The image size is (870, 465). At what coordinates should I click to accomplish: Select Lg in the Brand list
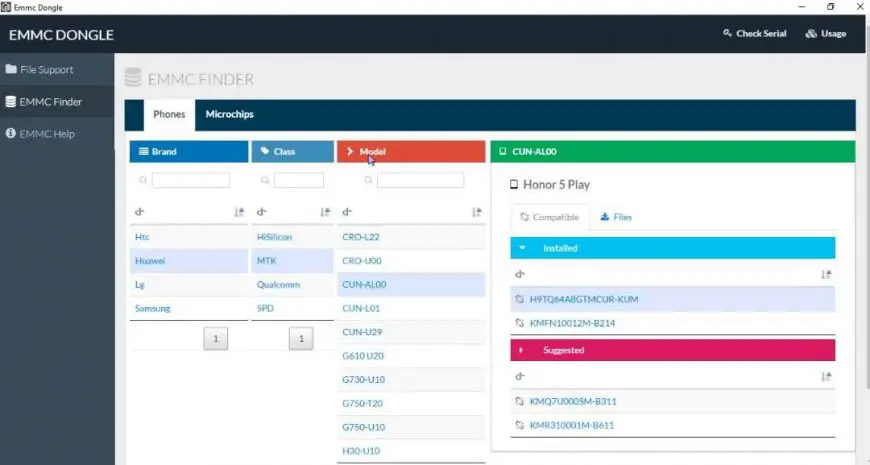(x=189, y=285)
